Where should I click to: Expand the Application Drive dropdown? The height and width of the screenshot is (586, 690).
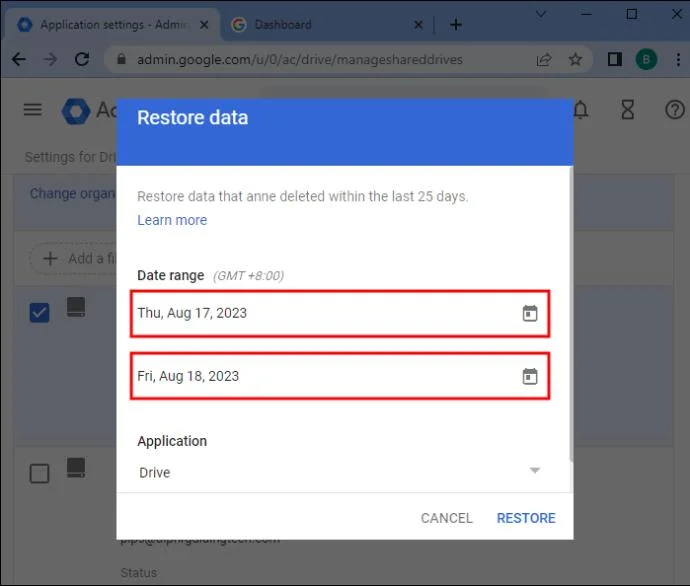coord(340,472)
